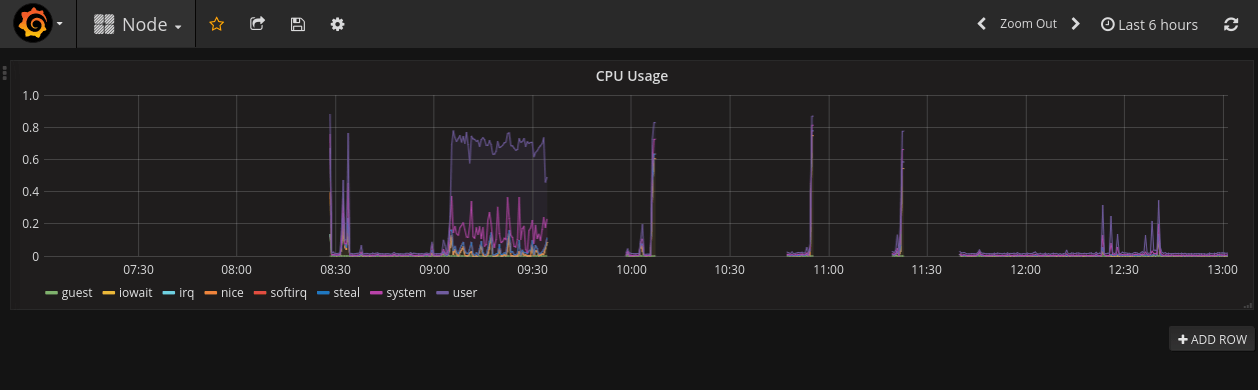This screenshot has height=390, width=1258.
Task: Save dashboard with the floppy disk icon
Action: coord(297,24)
